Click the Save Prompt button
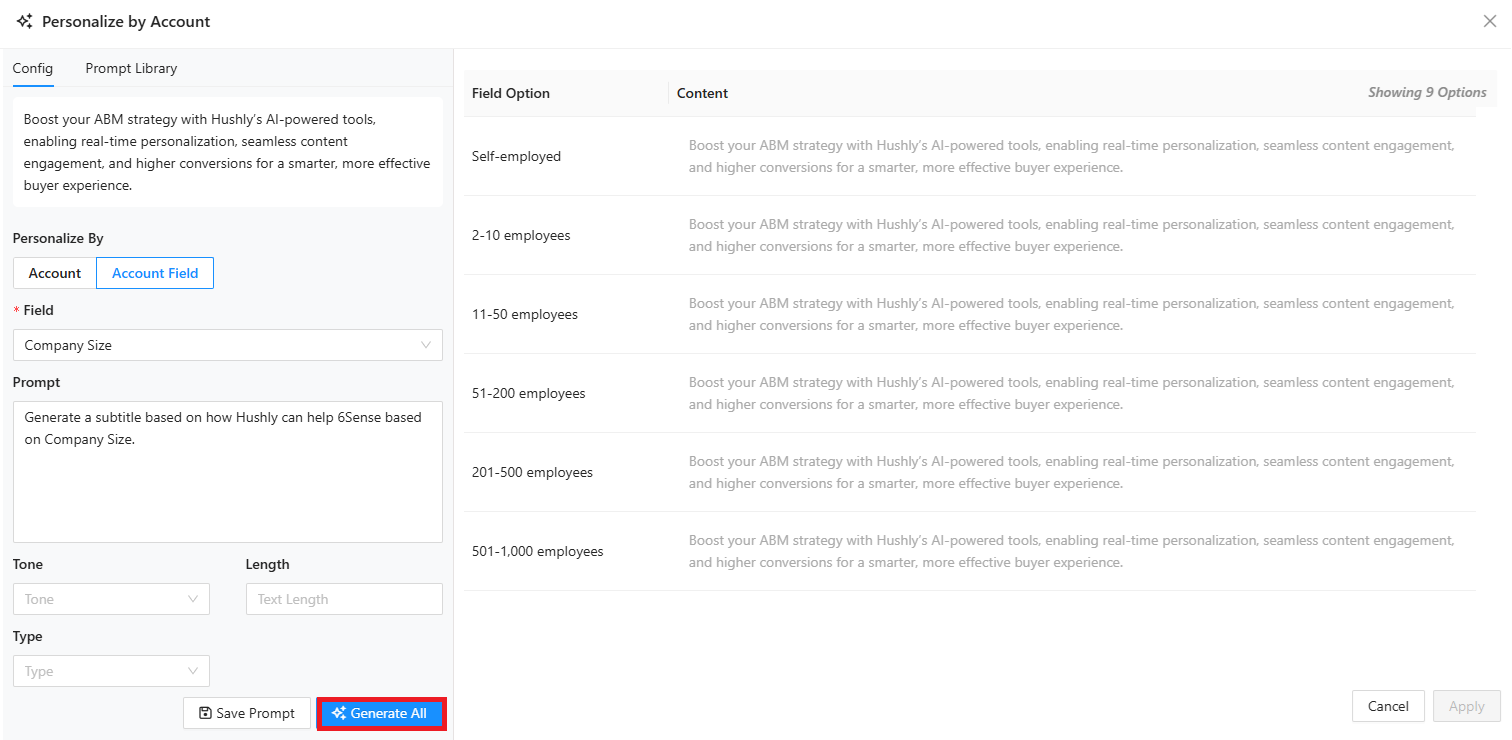 tap(247, 713)
